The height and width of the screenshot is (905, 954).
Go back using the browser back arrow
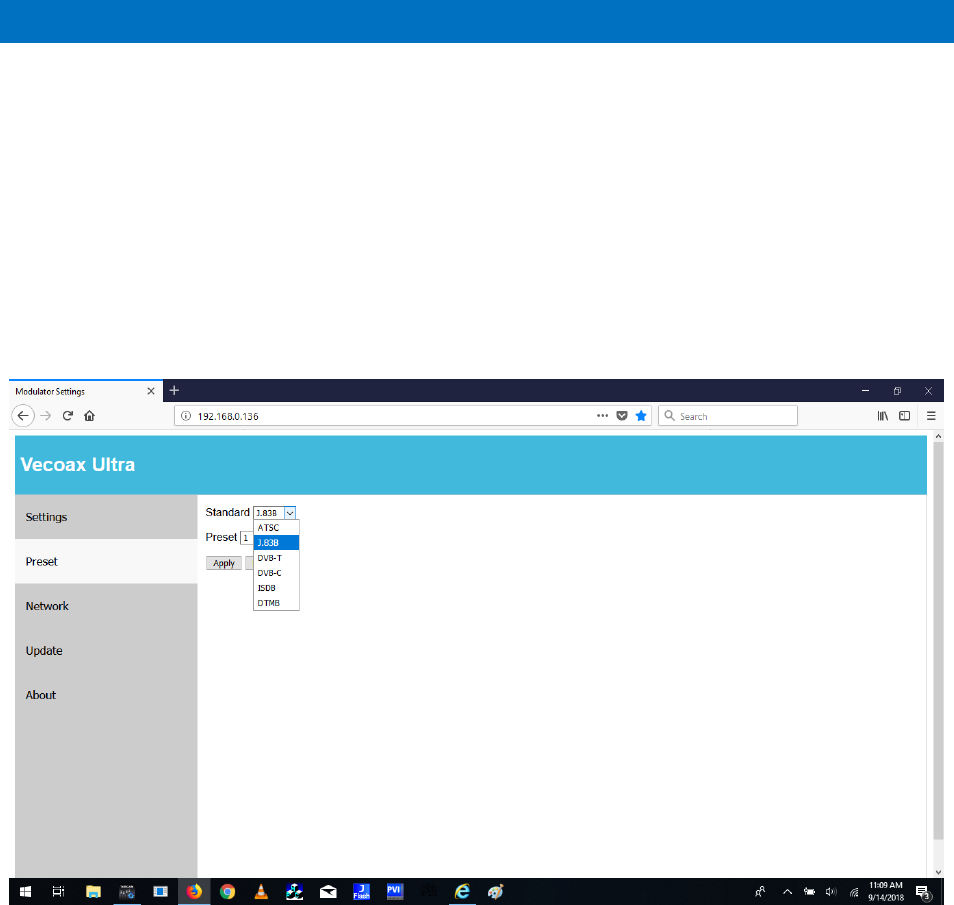point(23,416)
